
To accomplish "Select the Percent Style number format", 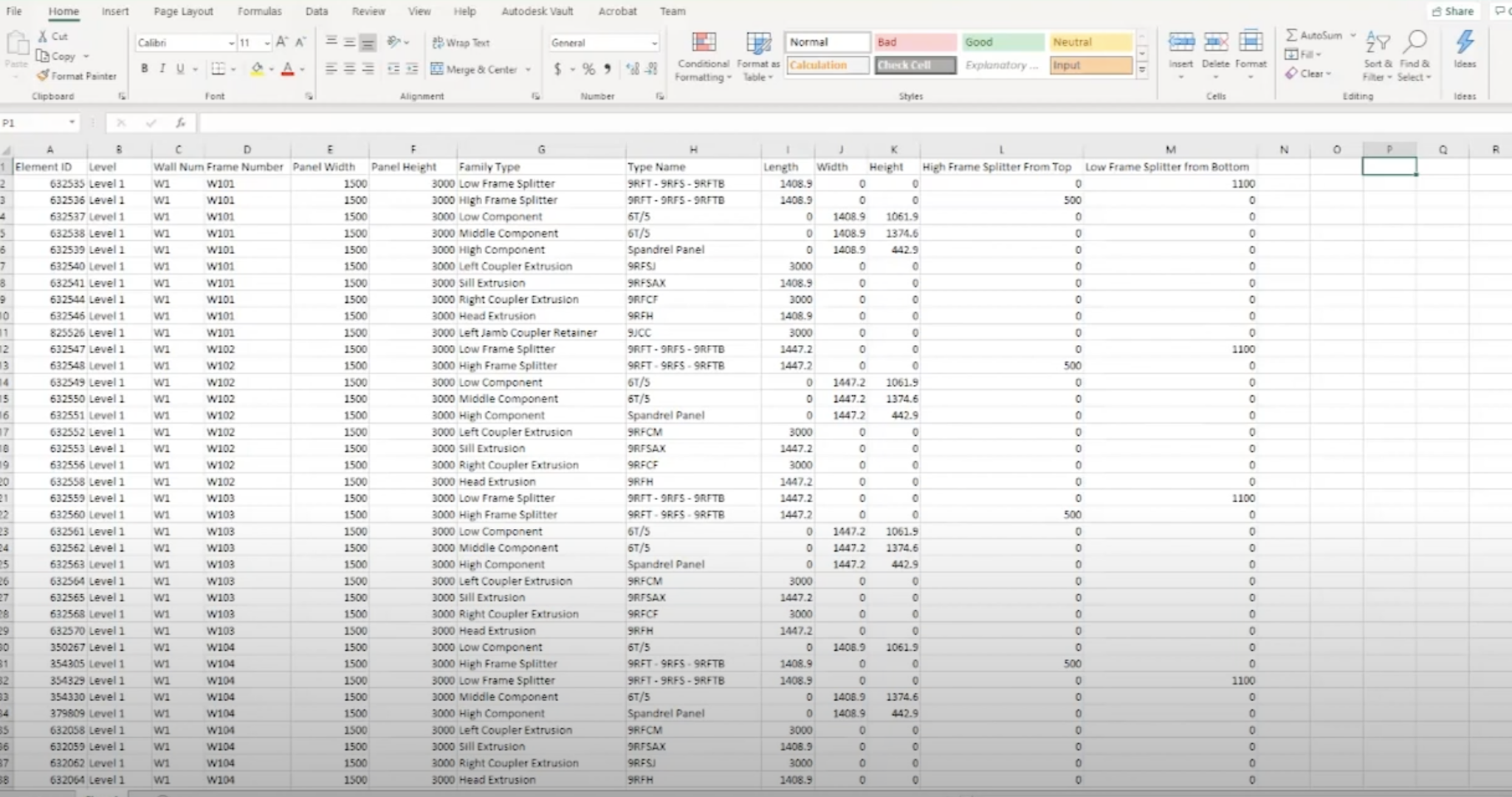I will tap(587, 69).
